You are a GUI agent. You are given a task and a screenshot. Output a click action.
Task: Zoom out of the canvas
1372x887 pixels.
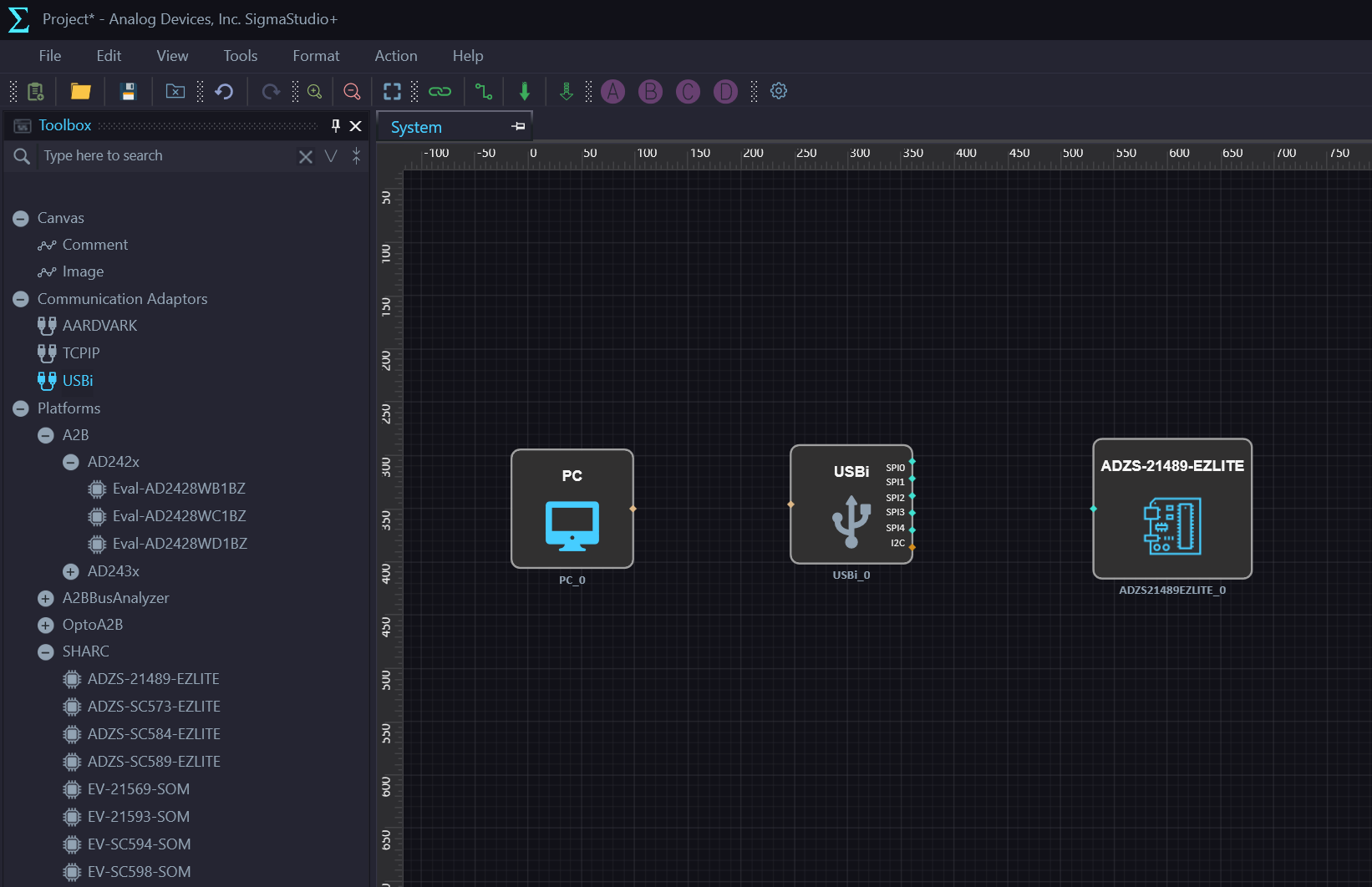[x=352, y=91]
